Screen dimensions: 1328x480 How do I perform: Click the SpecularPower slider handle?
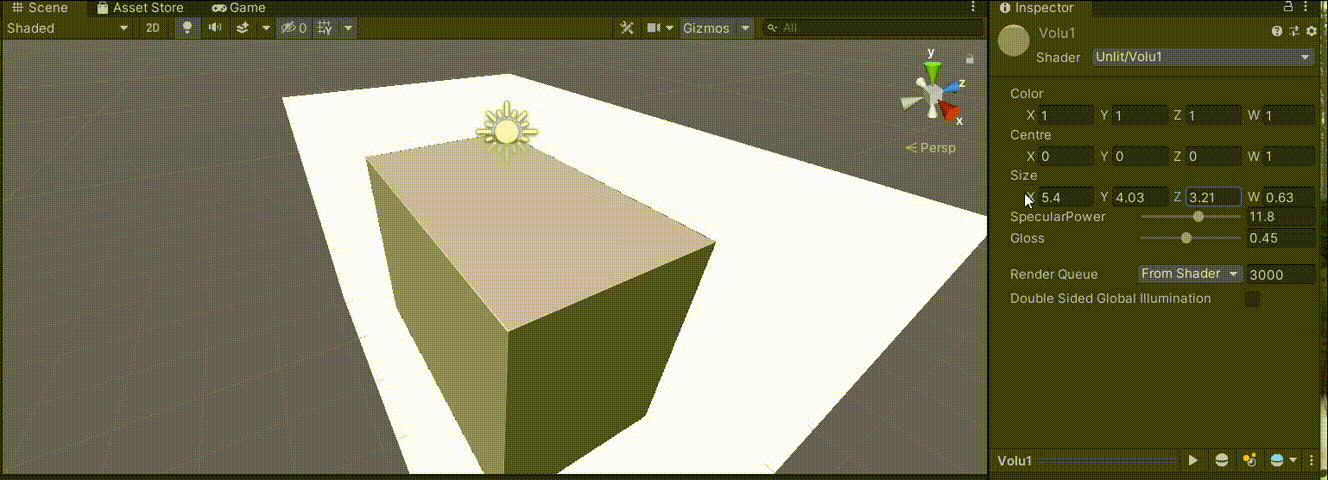point(1198,216)
